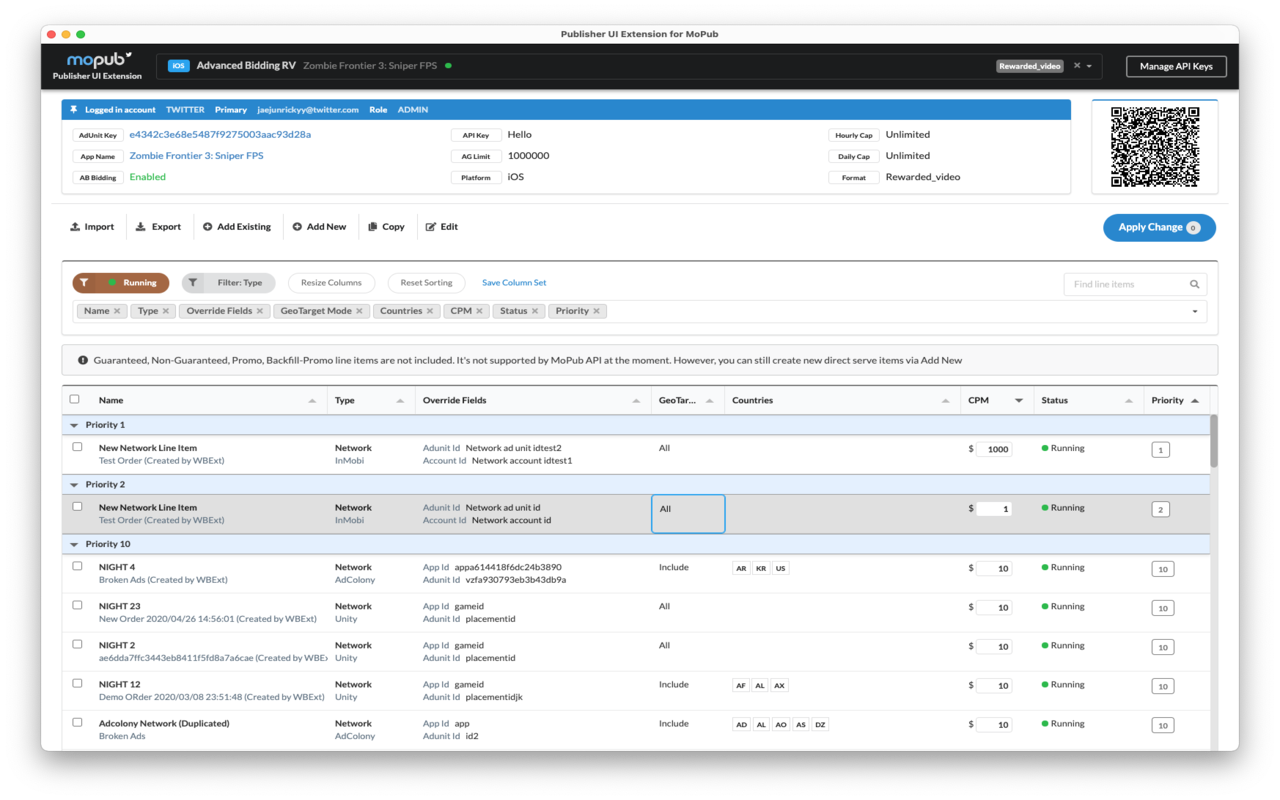Click Add Existing
This screenshot has height=800, width=1280.
tap(237, 227)
